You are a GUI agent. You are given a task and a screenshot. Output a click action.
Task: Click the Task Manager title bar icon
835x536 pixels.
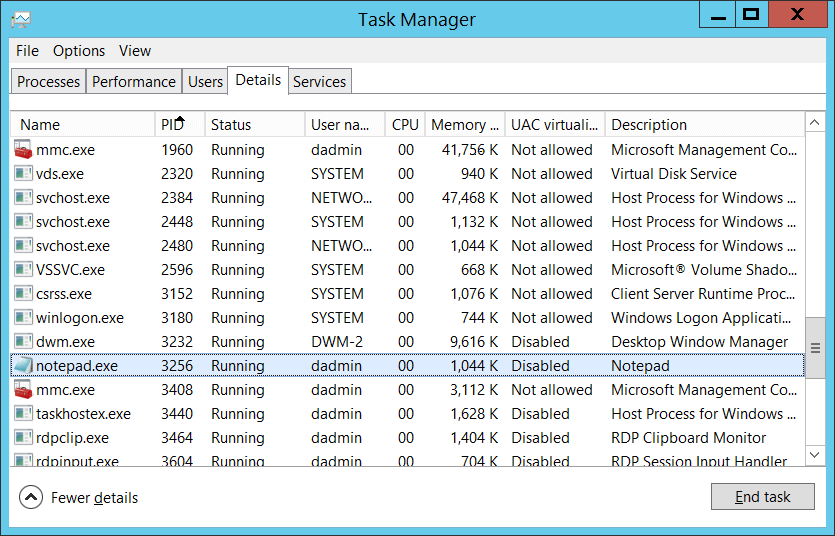point(21,19)
